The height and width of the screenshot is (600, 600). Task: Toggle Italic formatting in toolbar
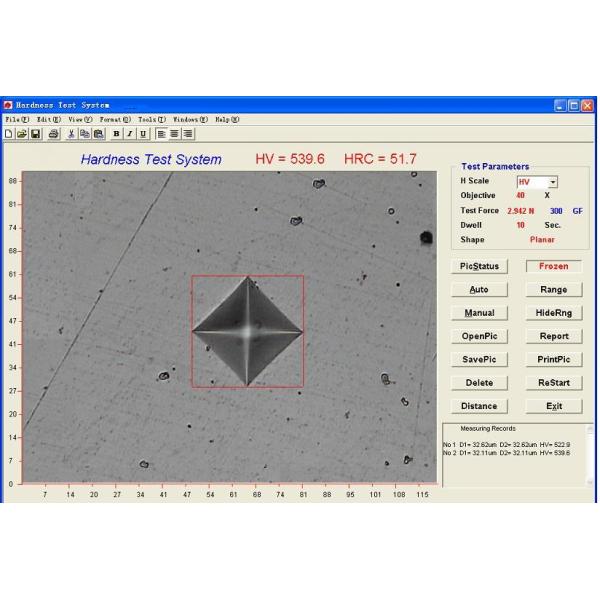click(x=130, y=133)
